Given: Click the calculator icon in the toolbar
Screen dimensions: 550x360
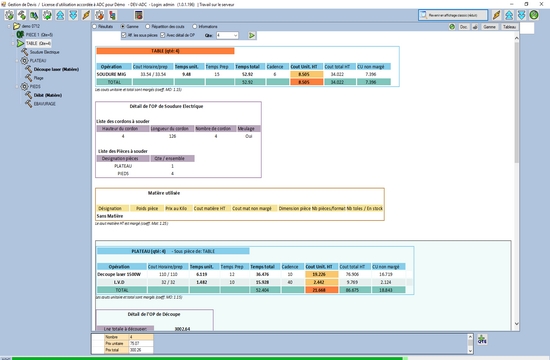Looking at the screenshot, I should tap(139, 15).
